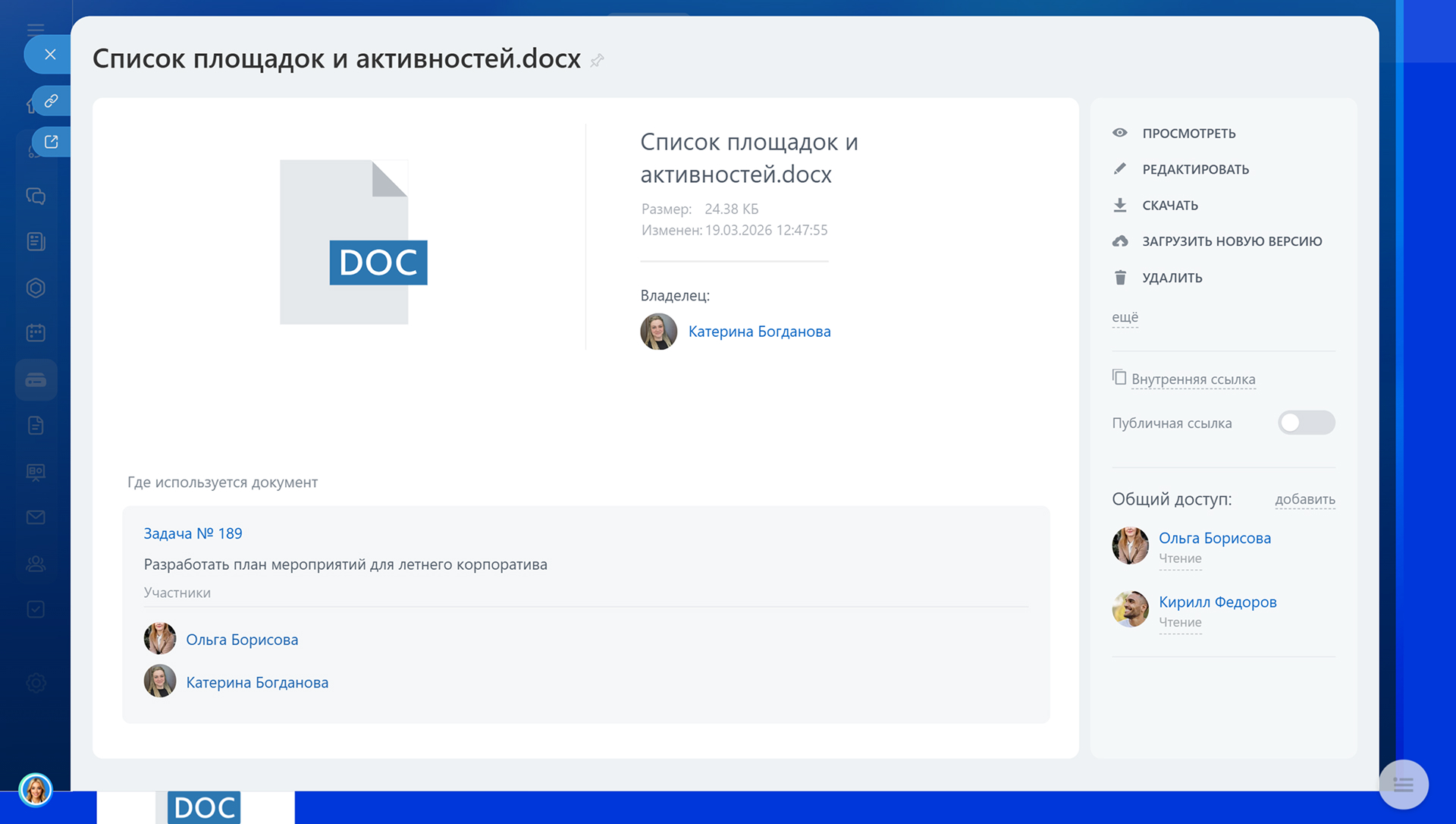Click the copy link icon on side panel

pyautogui.click(x=51, y=101)
